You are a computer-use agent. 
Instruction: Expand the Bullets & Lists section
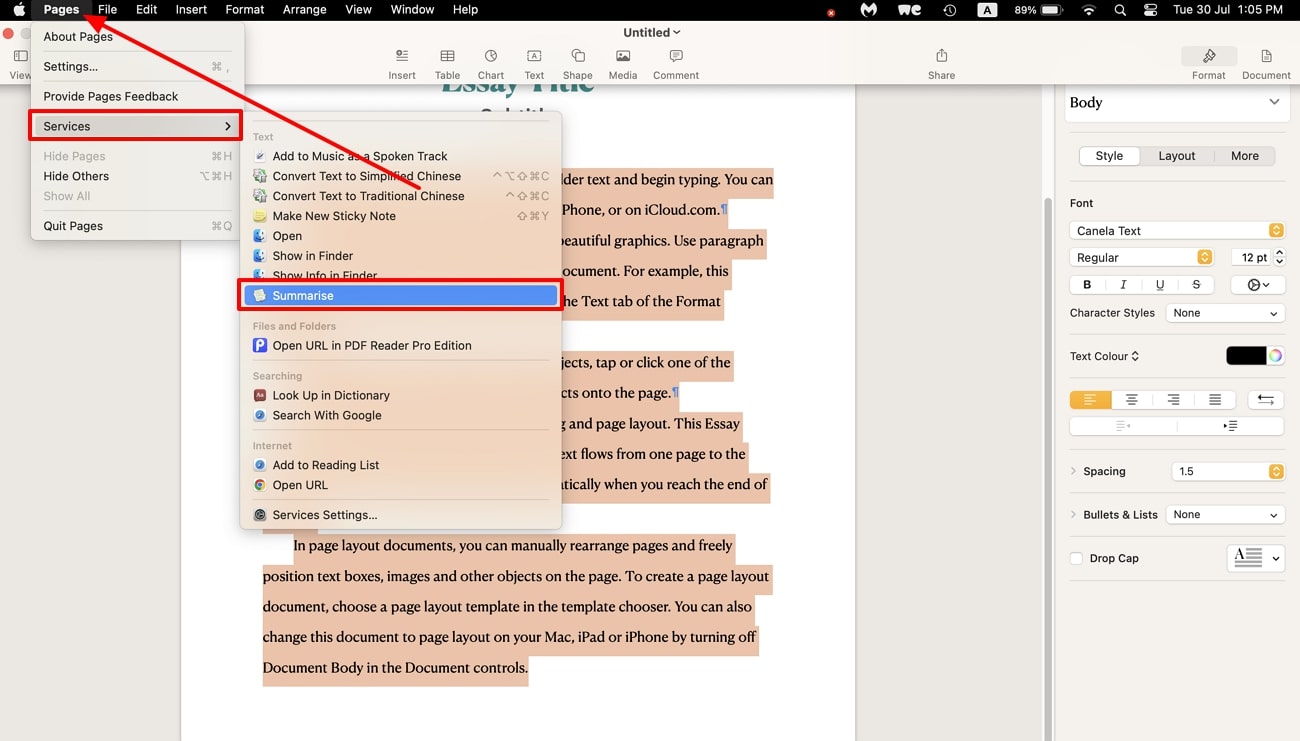[x=1074, y=515]
